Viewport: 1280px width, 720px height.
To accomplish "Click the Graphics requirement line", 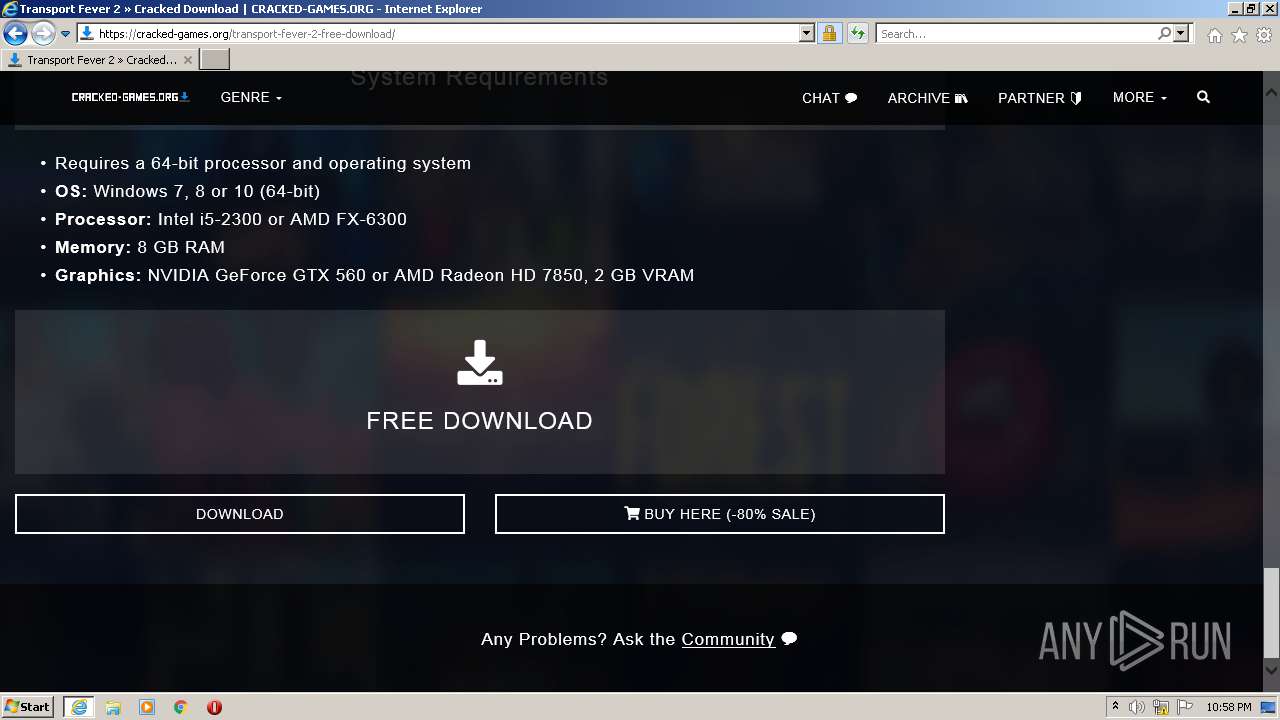I will coord(375,275).
